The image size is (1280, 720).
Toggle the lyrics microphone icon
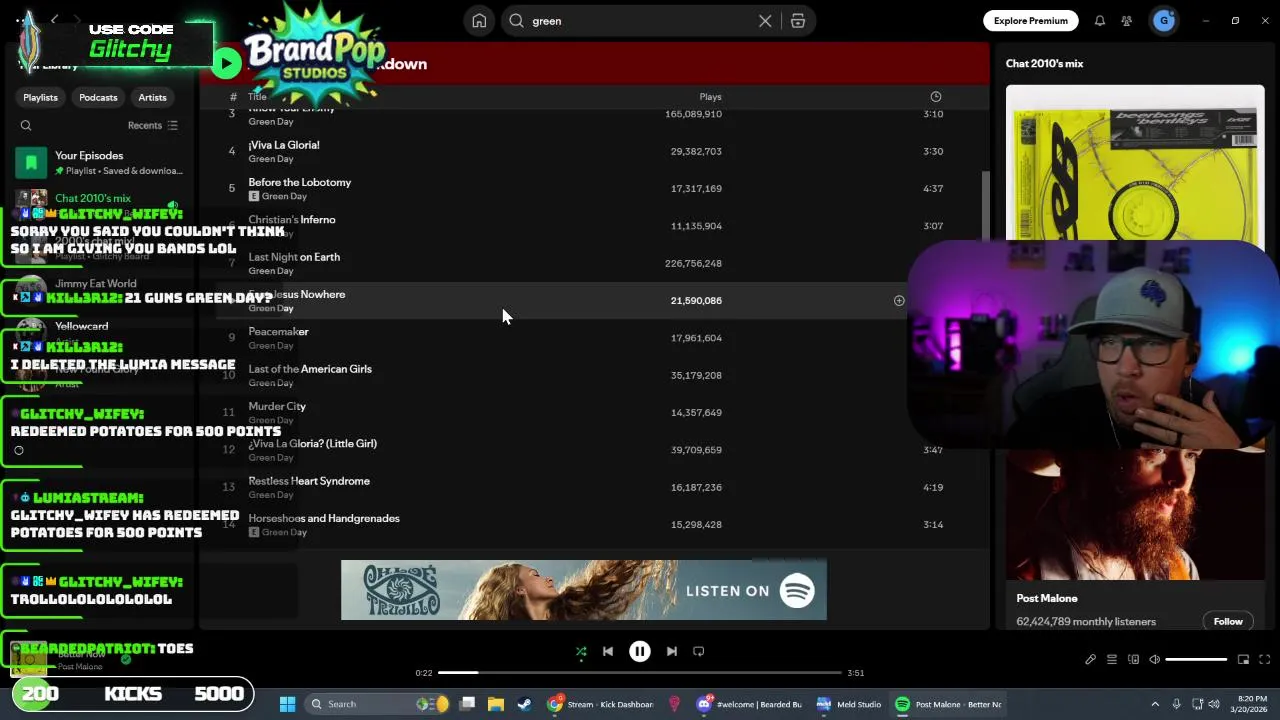click(x=1090, y=660)
